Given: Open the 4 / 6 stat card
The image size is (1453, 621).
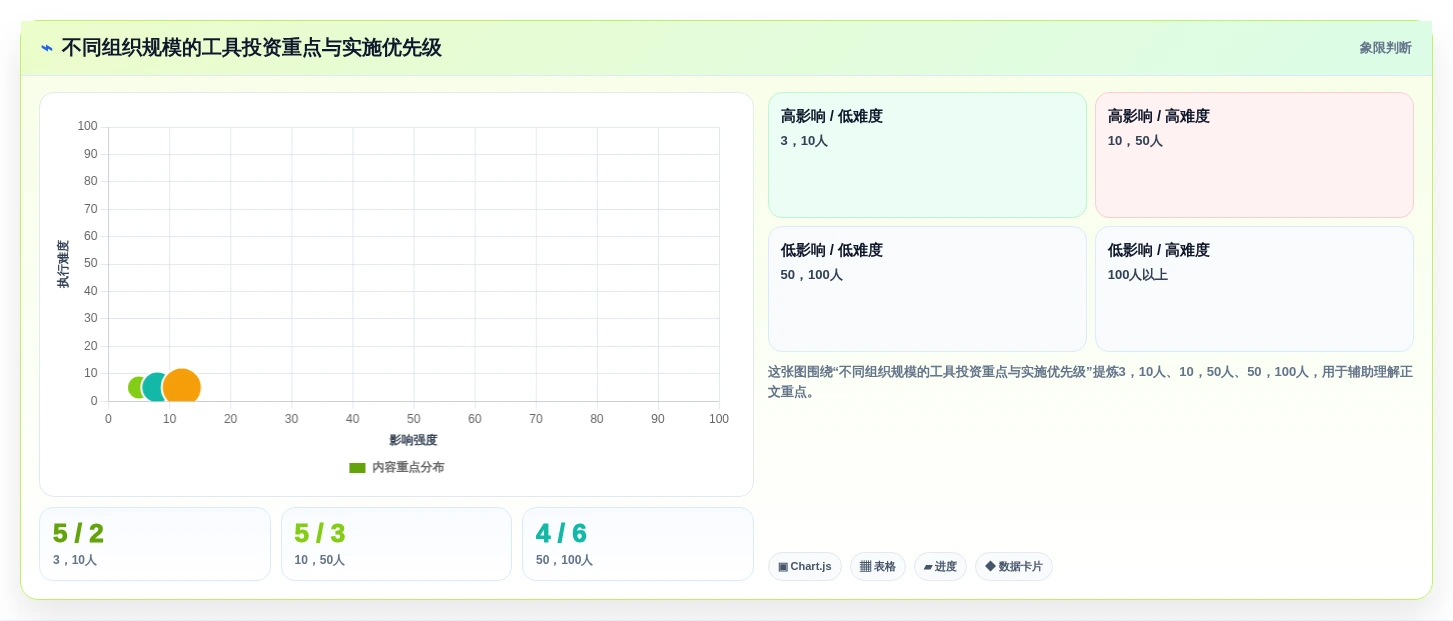Looking at the screenshot, I should click(638, 544).
